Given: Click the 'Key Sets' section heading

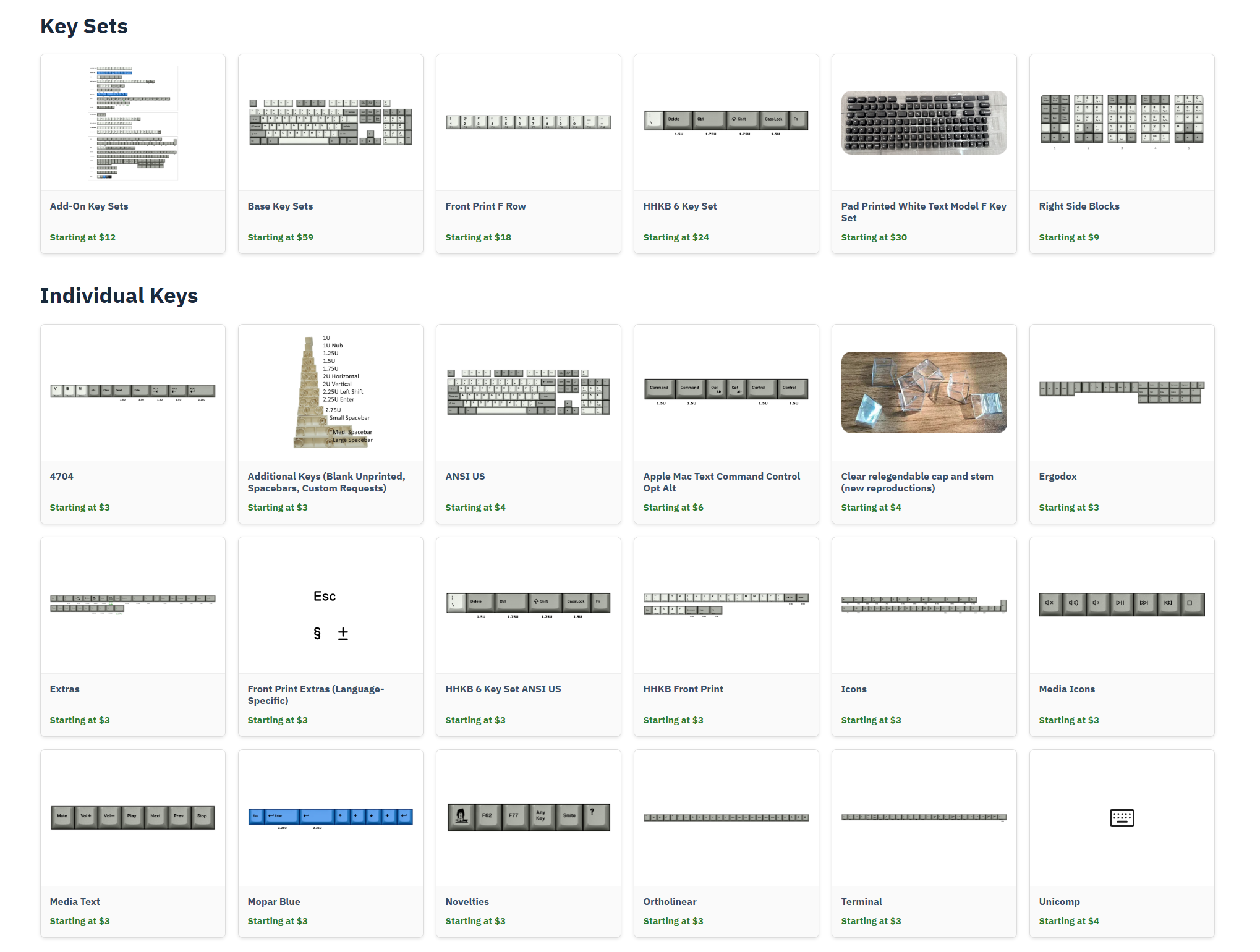Looking at the screenshot, I should pyautogui.click(x=84, y=27).
